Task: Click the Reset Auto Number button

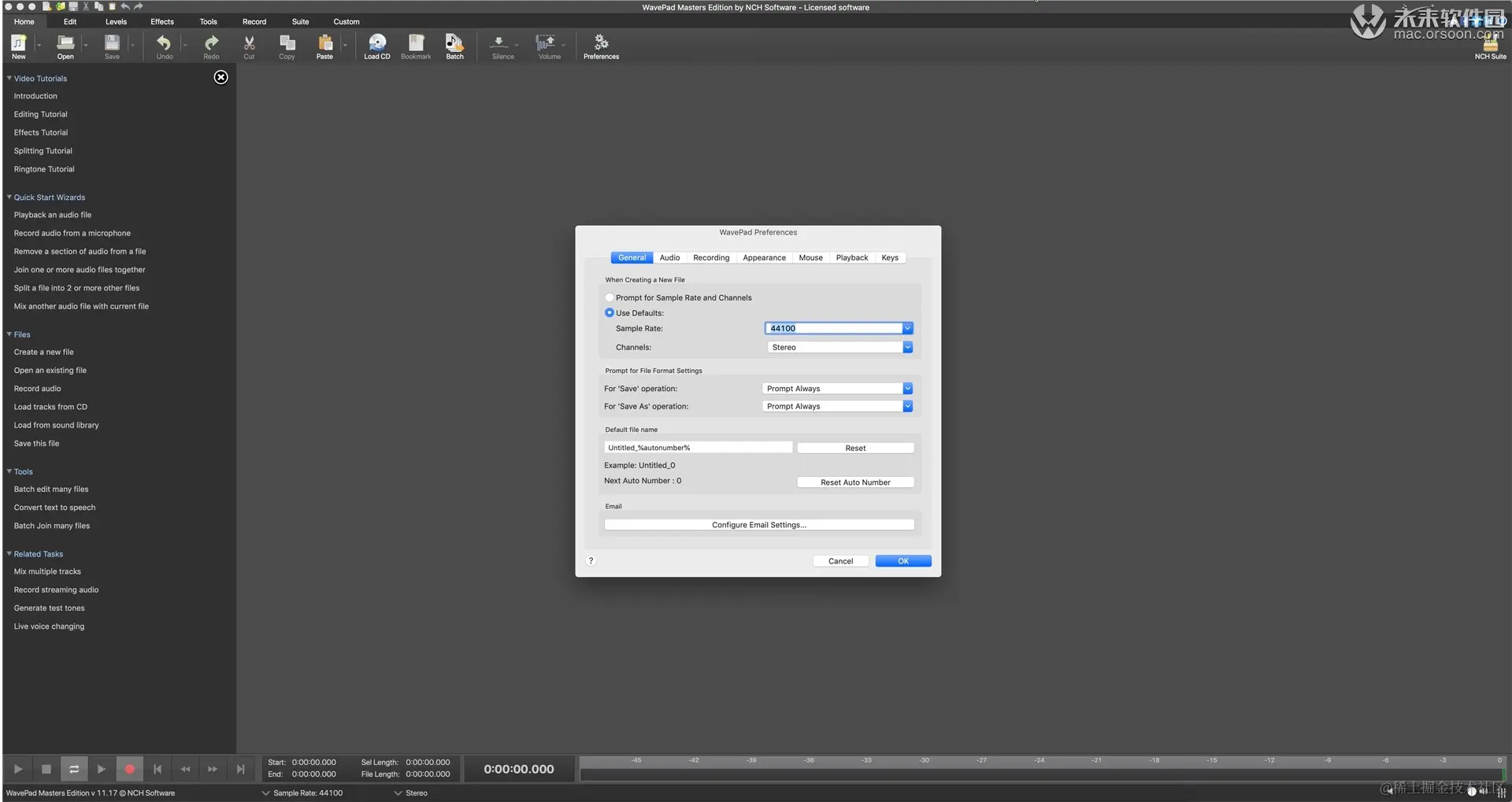Action: click(x=855, y=482)
